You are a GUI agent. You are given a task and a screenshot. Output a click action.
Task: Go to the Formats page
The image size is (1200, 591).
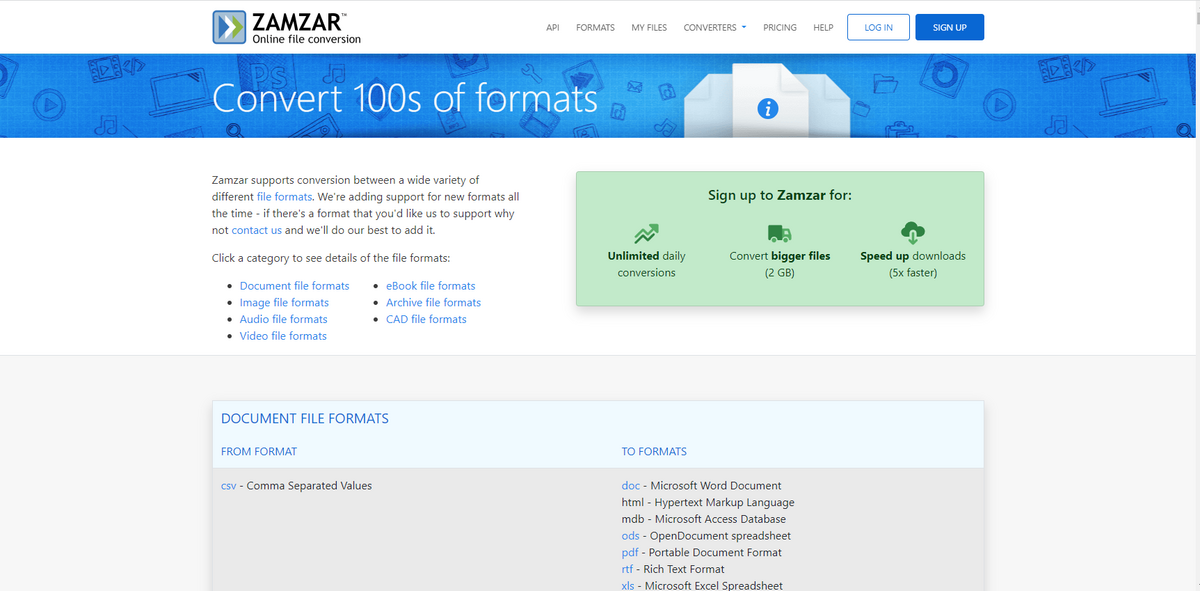click(595, 28)
